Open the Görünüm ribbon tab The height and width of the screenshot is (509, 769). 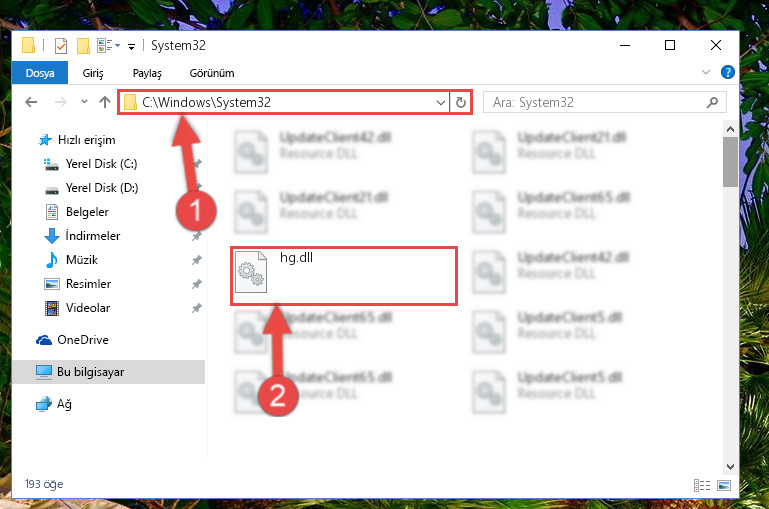pos(212,73)
